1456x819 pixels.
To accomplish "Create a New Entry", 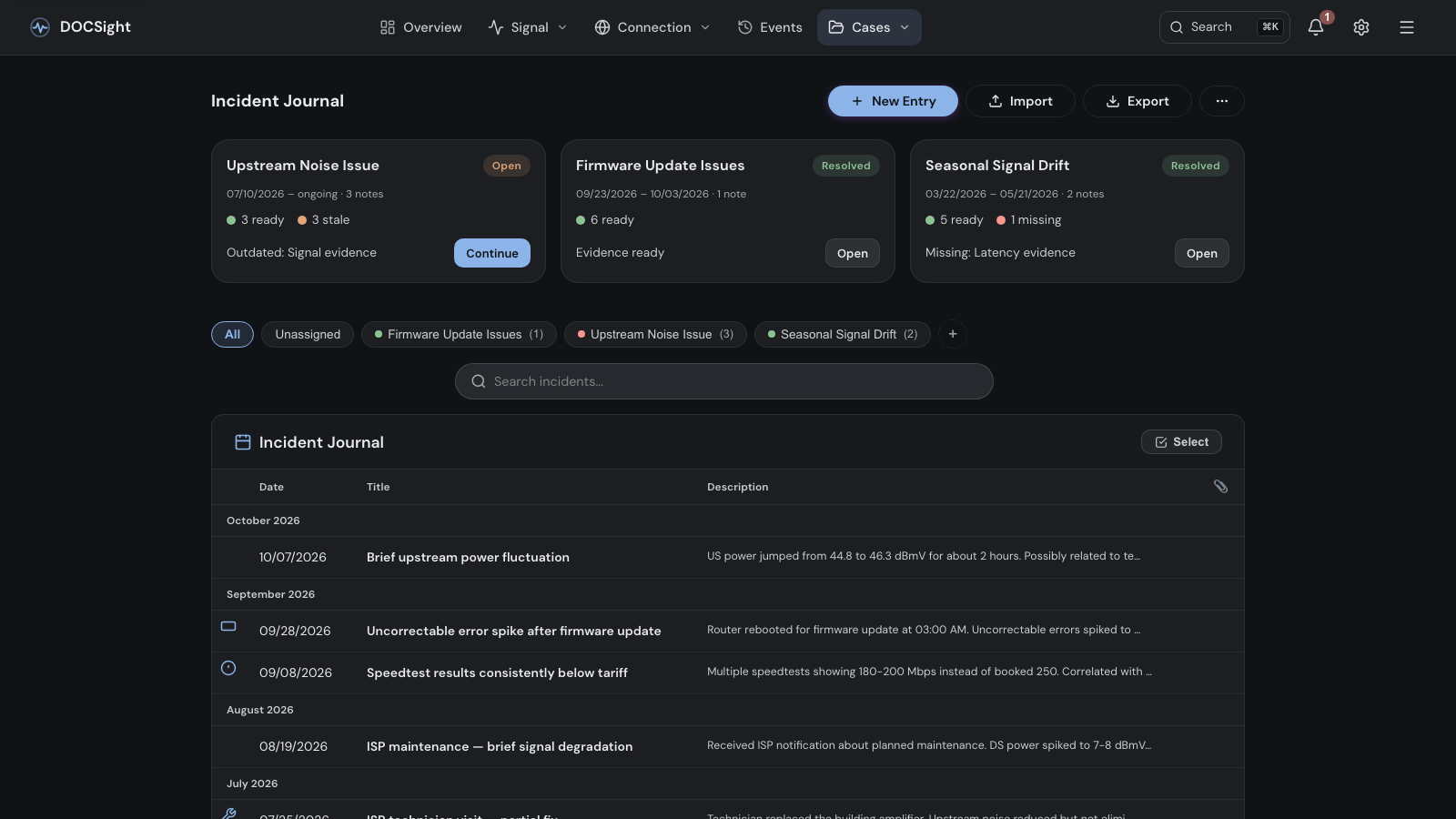I will tap(893, 101).
